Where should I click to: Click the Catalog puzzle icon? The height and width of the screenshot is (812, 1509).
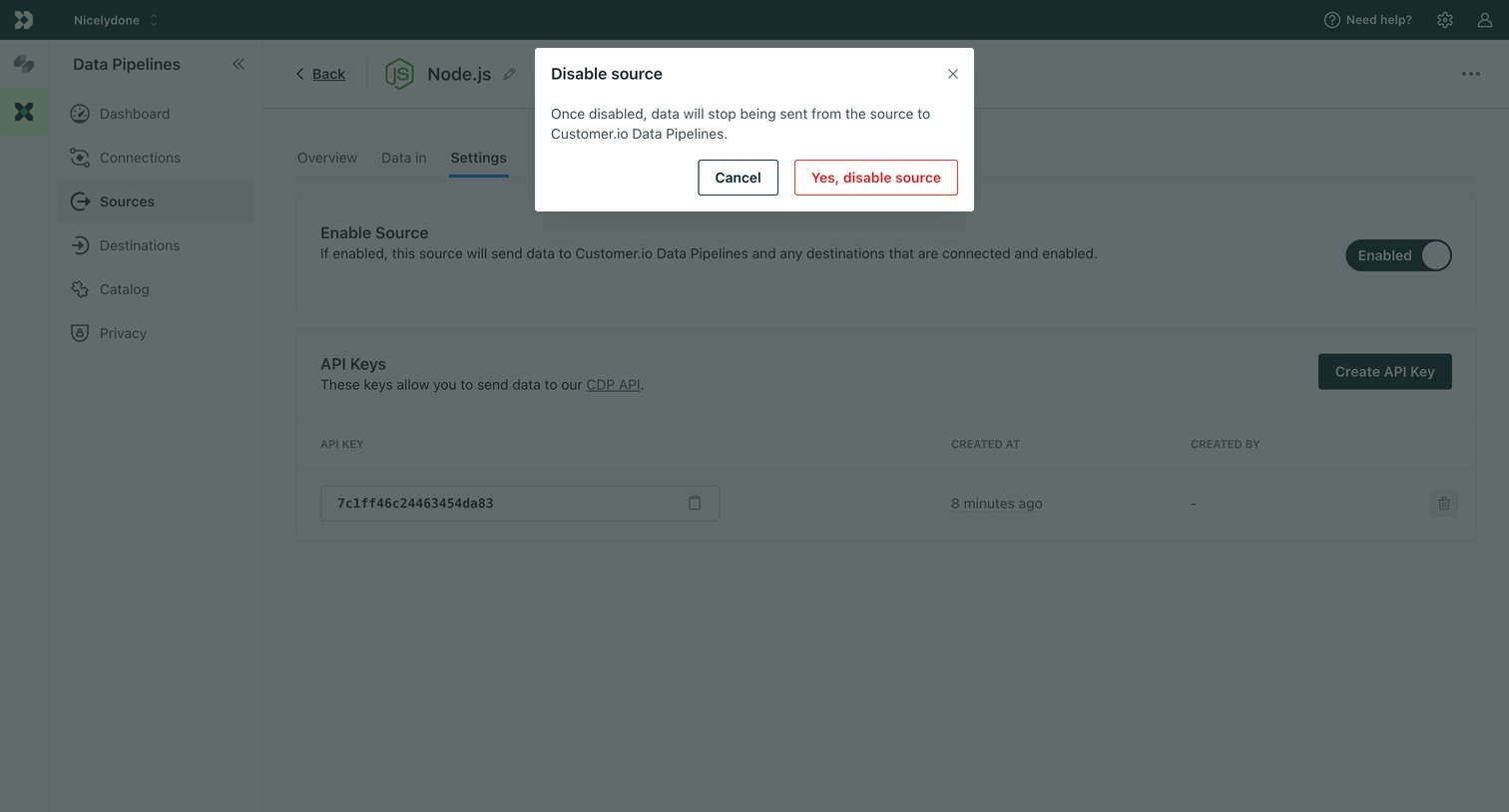[80, 289]
